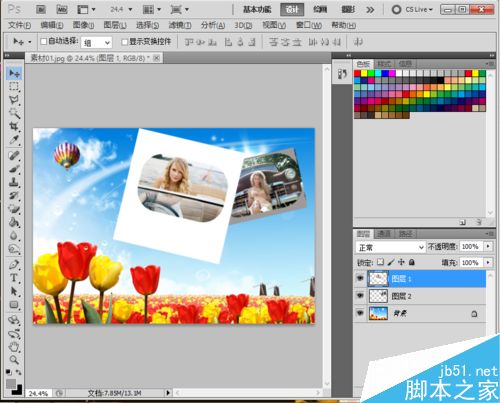This screenshot has width=500, height=403.
Task: Toggle lock image pixels brush icon
Action: (x=391, y=262)
